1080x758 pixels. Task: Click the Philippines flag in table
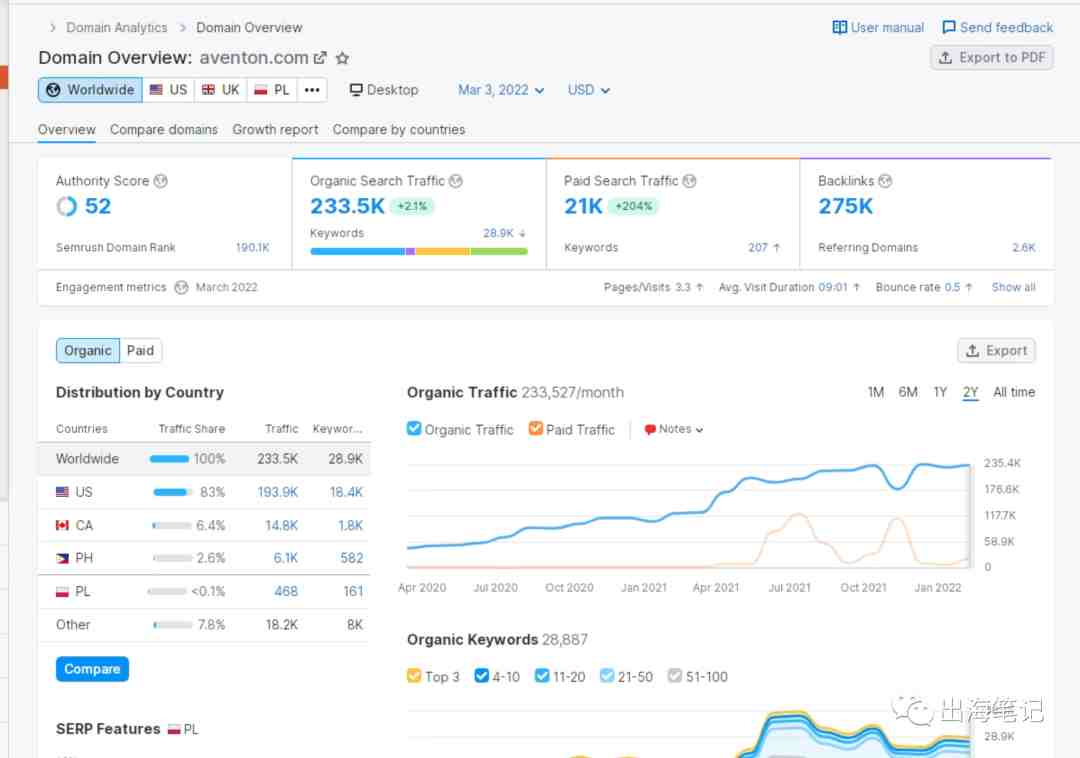63,558
